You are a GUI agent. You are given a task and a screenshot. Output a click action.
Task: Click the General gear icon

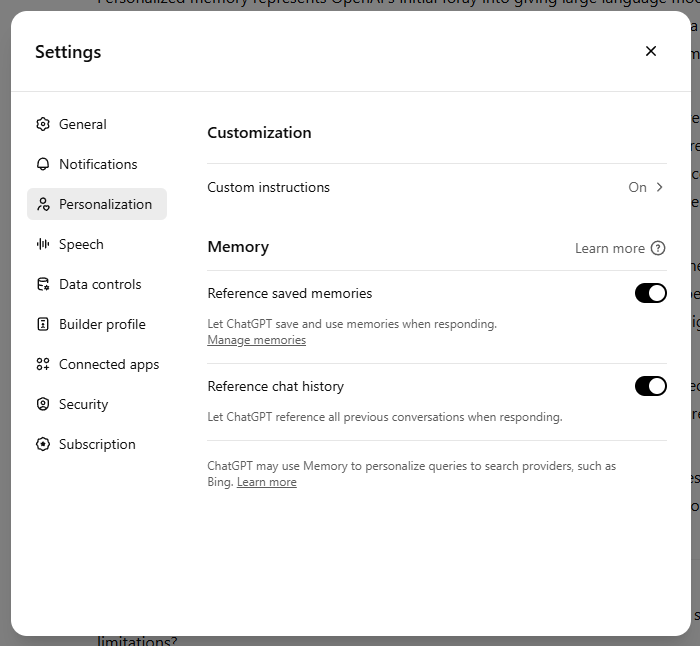(43, 124)
